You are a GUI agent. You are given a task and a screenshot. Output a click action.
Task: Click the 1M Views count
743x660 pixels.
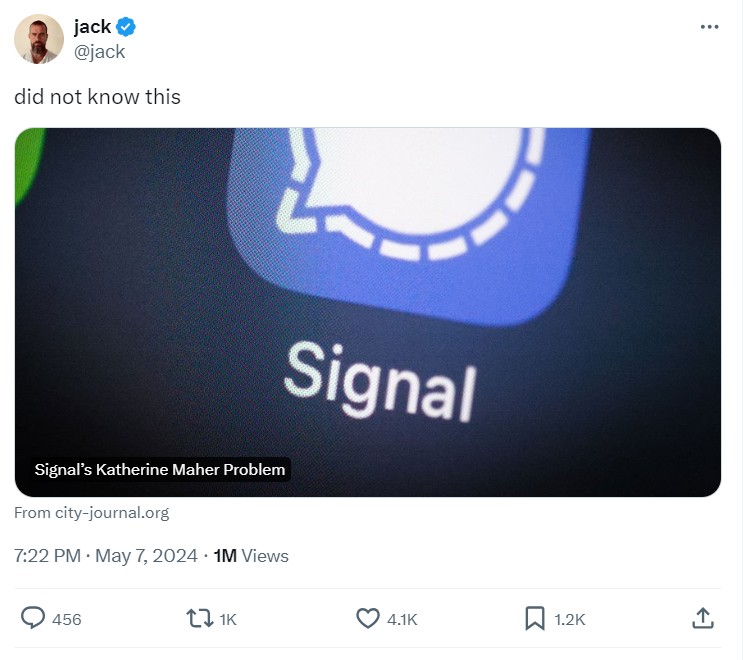251,556
